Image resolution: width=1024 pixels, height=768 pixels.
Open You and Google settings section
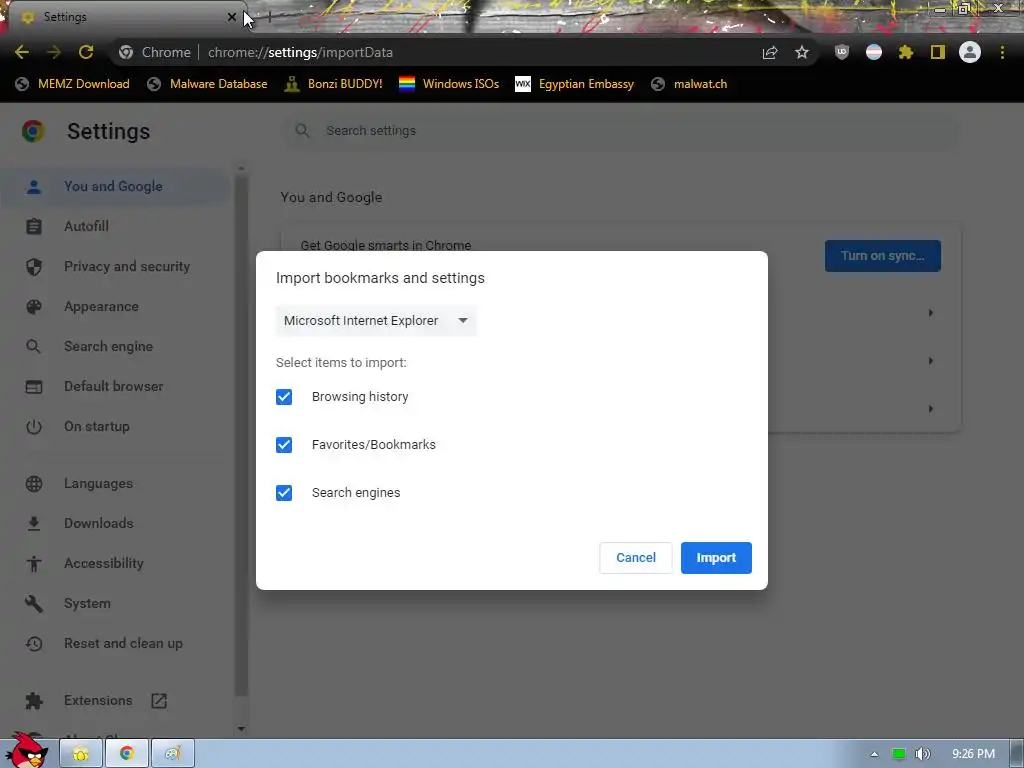[x=114, y=186]
